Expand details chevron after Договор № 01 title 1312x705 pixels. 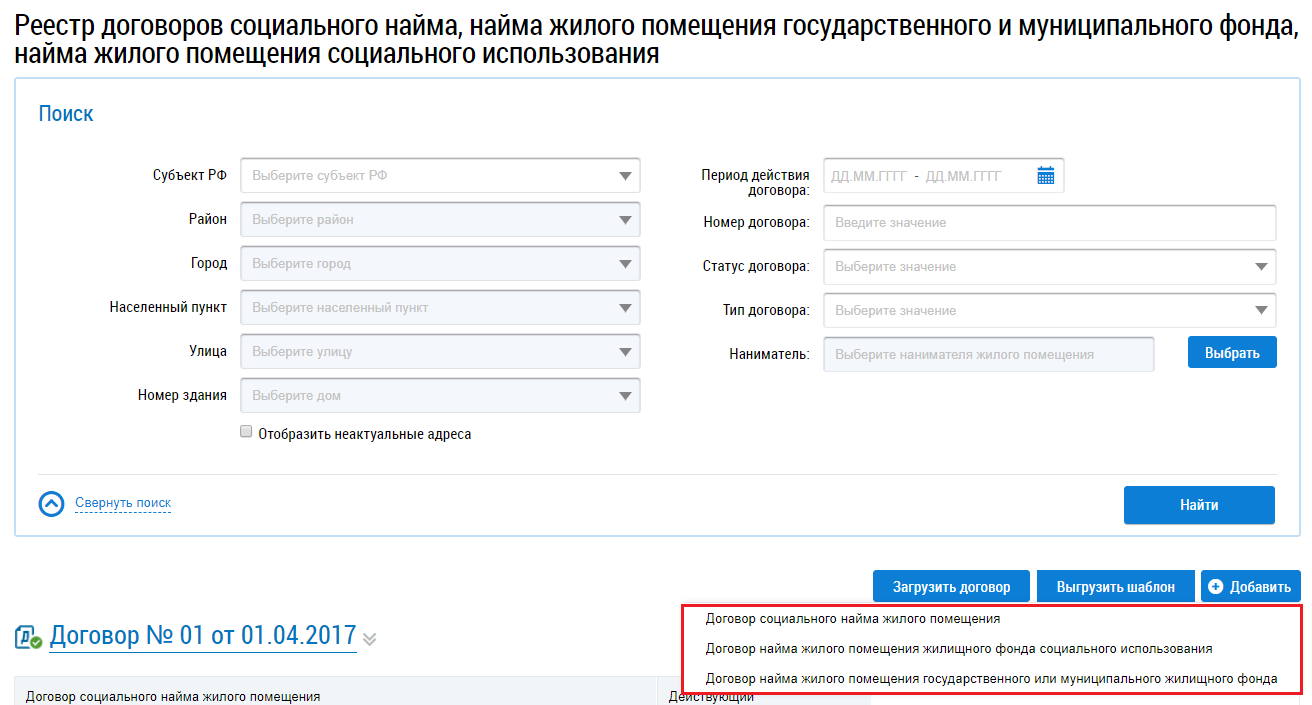click(x=370, y=638)
